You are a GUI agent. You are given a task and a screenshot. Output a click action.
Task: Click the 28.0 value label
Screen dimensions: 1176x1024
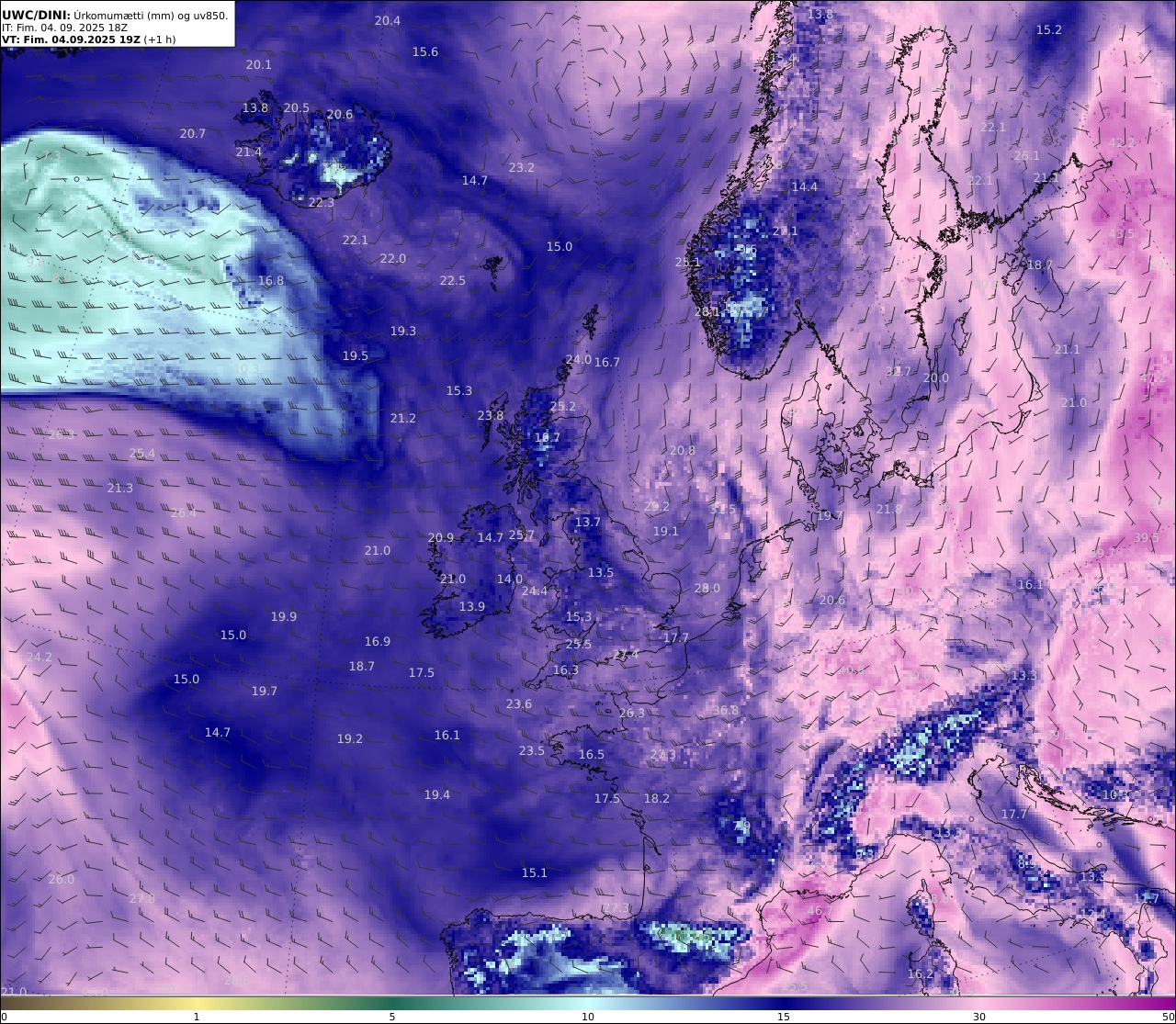[x=707, y=588]
